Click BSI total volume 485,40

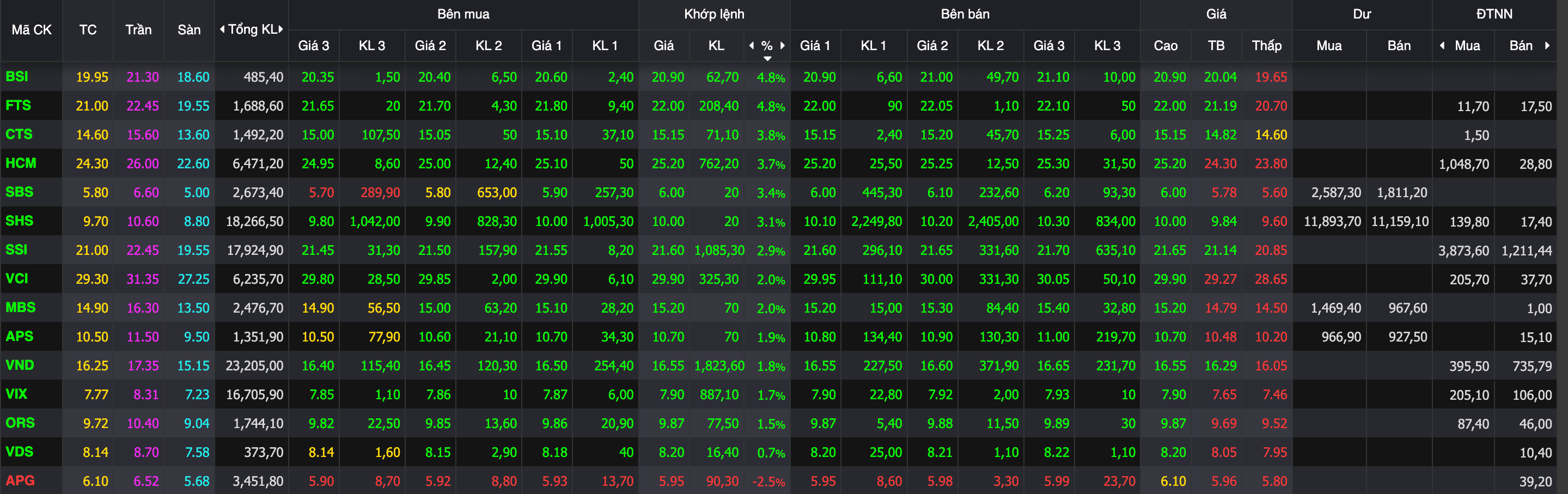click(x=263, y=77)
